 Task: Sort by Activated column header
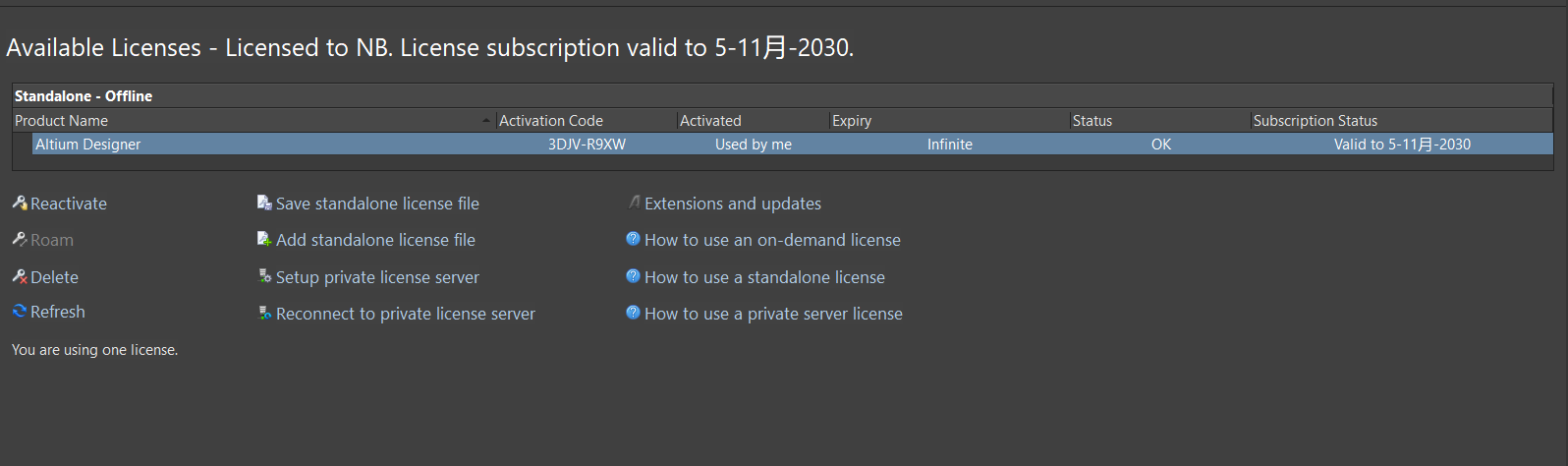point(754,120)
